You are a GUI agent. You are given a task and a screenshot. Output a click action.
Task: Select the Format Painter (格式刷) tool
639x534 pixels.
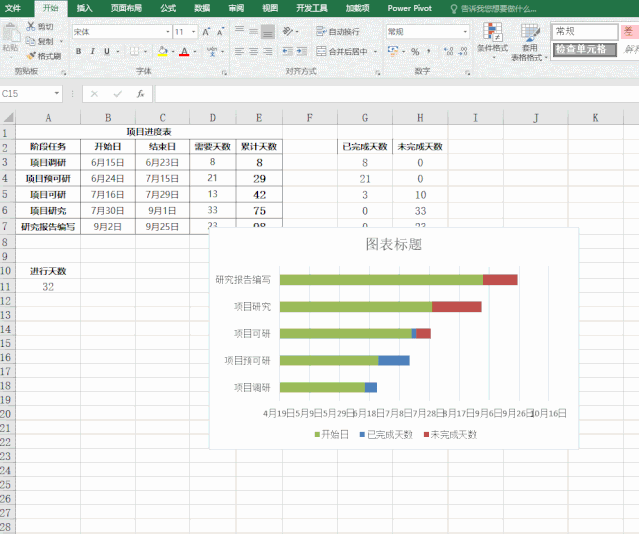point(31,56)
